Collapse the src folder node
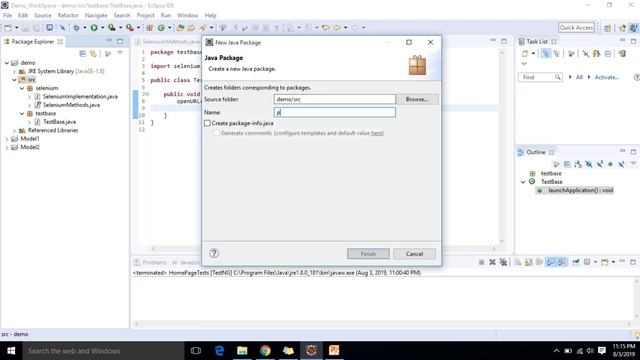Image resolution: width=640 pixels, height=360 pixels. coord(14,80)
